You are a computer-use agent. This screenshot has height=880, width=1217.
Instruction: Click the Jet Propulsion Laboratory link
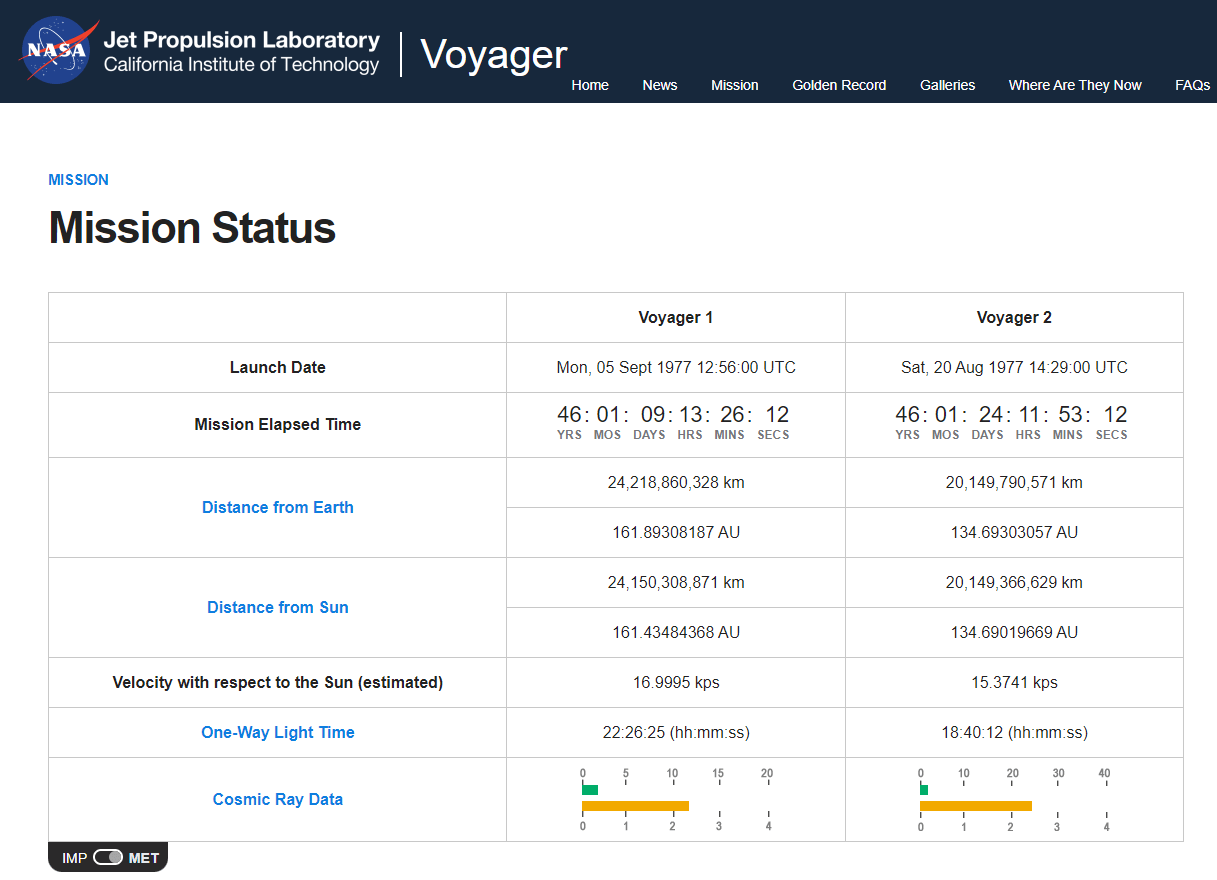242,41
